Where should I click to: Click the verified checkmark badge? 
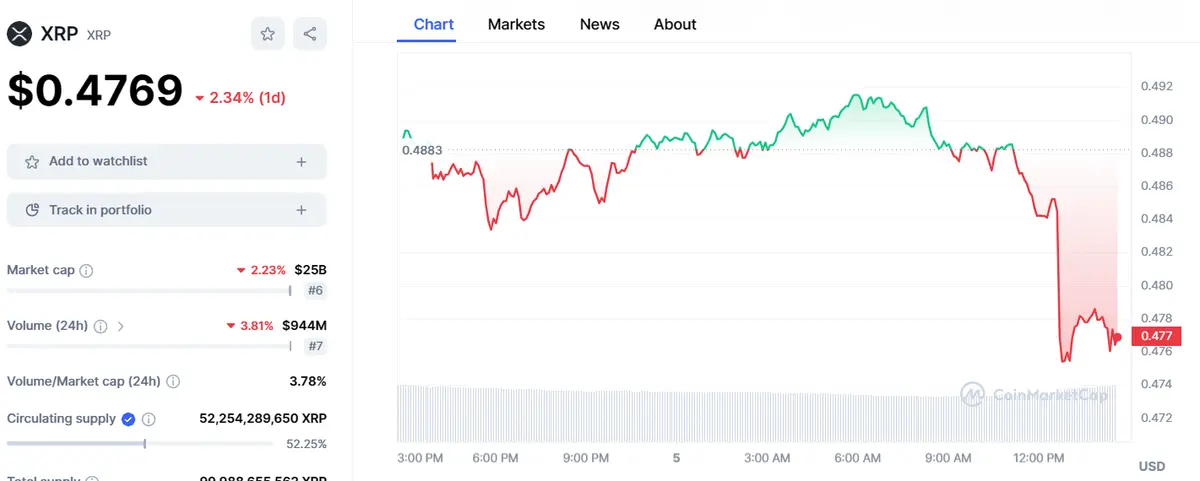point(129,420)
